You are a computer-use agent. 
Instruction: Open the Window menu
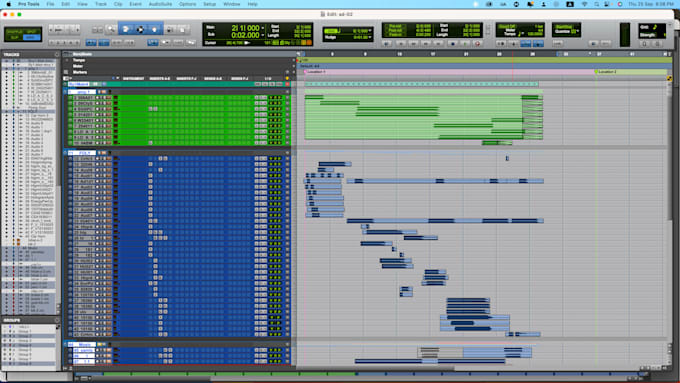pos(232,4)
